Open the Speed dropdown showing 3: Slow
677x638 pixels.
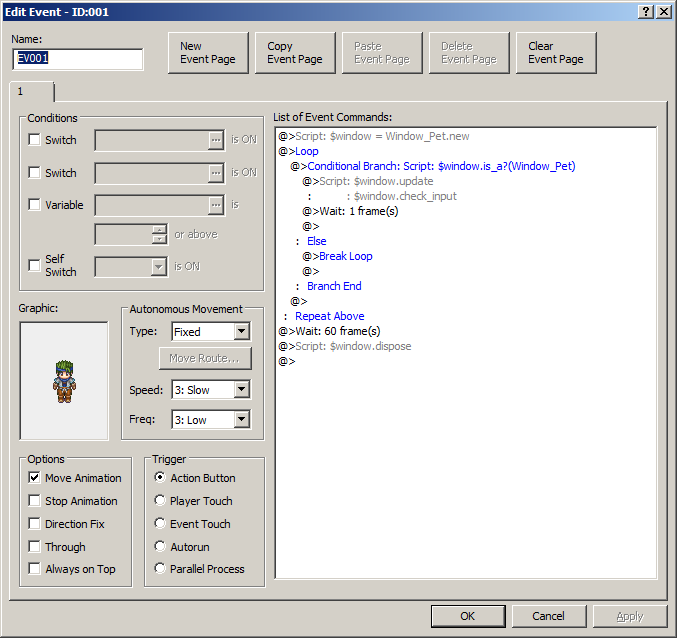pyautogui.click(x=242, y=389)
